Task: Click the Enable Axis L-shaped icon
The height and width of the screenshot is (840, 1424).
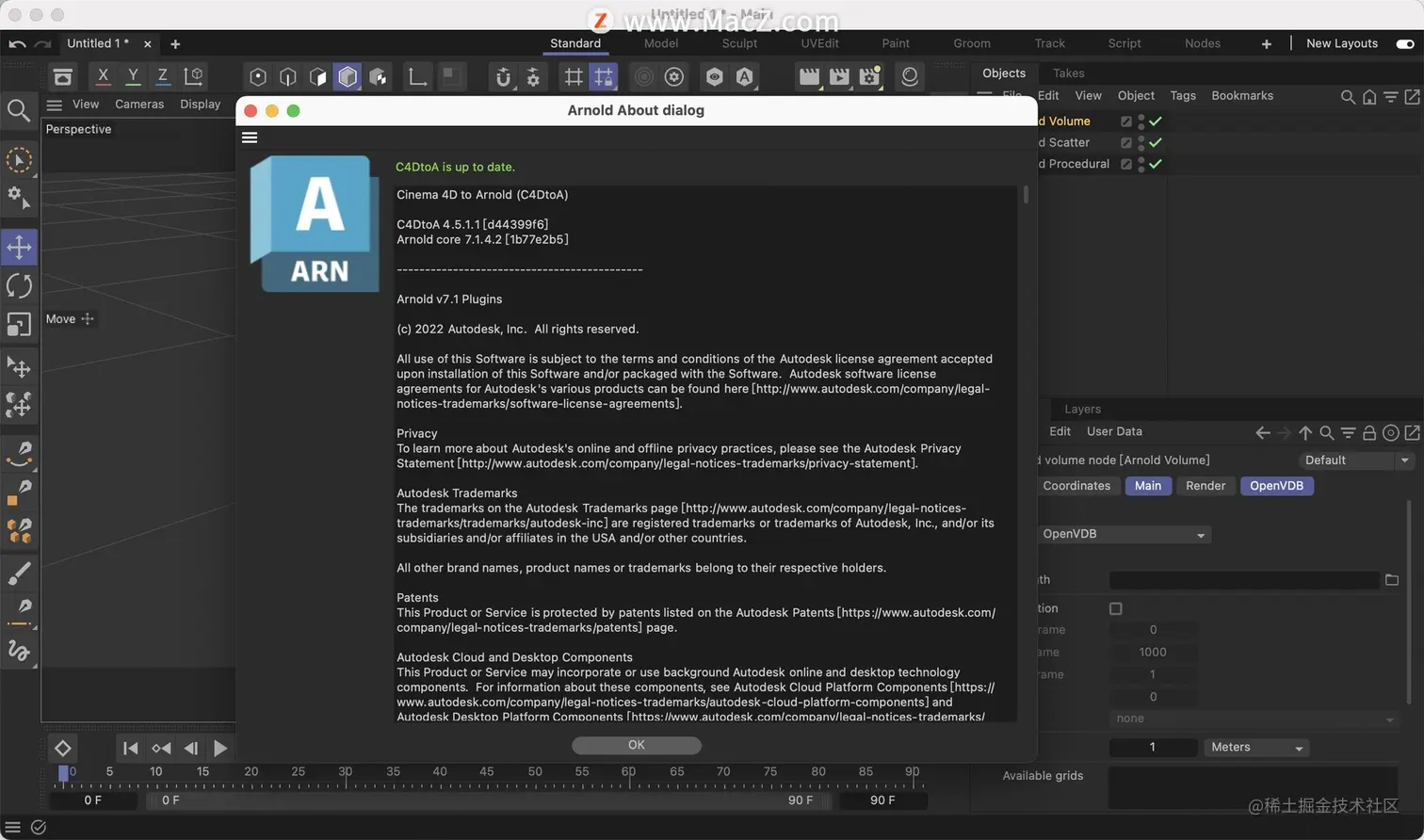Action: click(417, 77)
